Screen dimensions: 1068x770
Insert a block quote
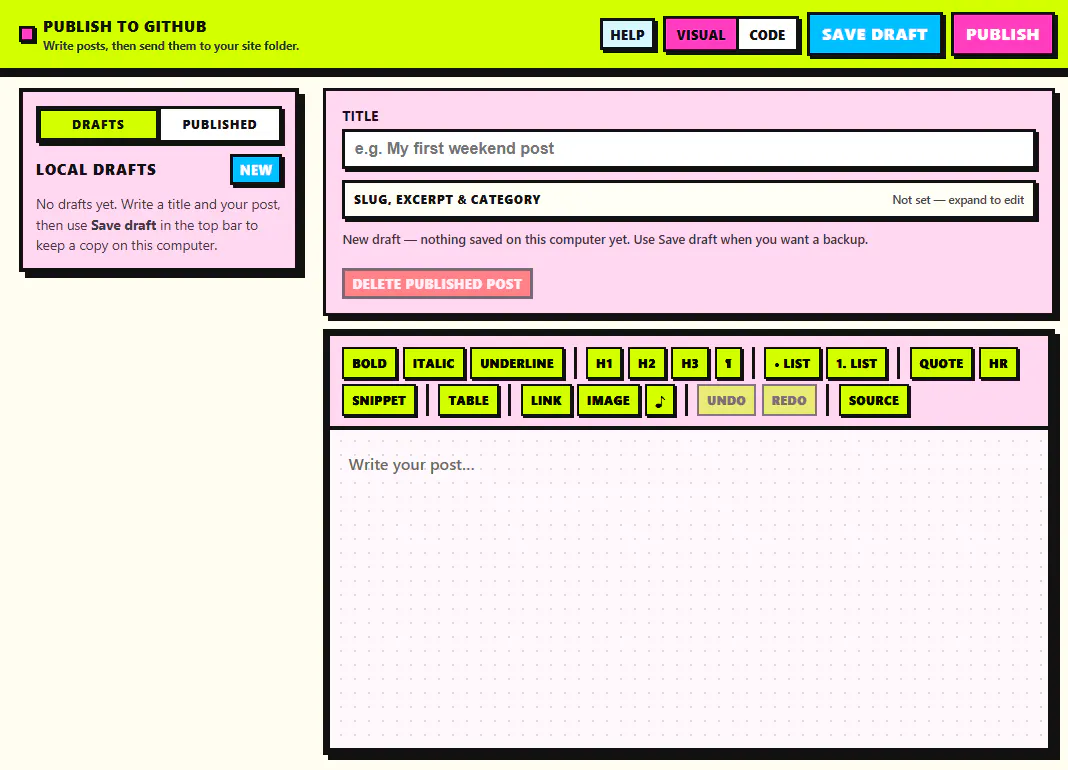click(x=941, y=363)
